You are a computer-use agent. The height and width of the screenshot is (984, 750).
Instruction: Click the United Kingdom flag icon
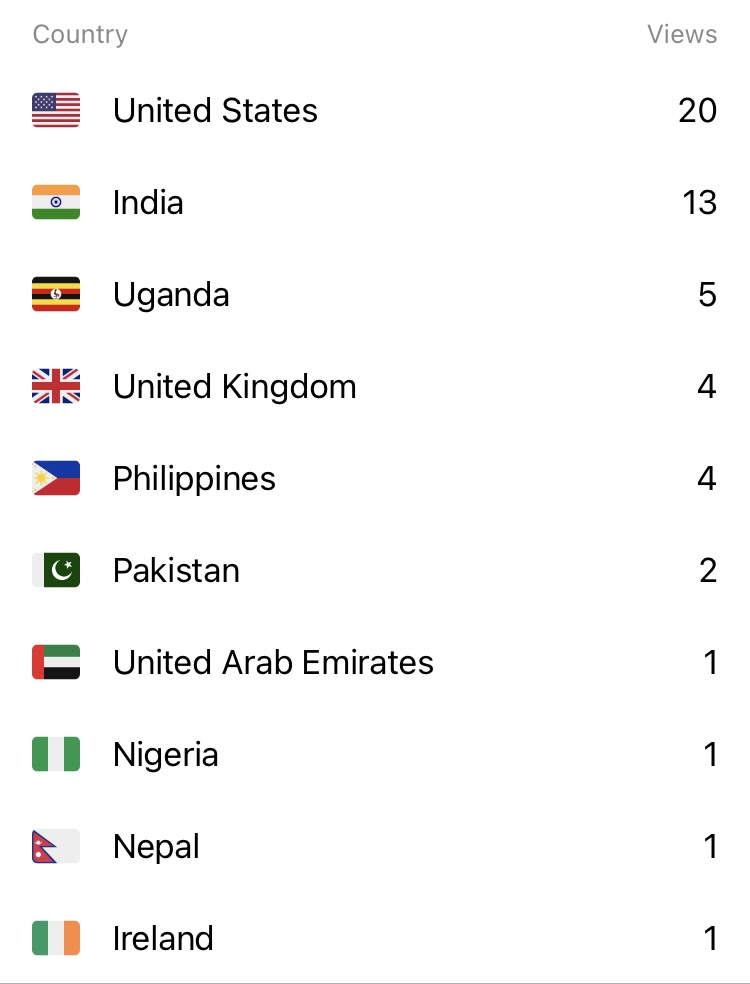56,386
